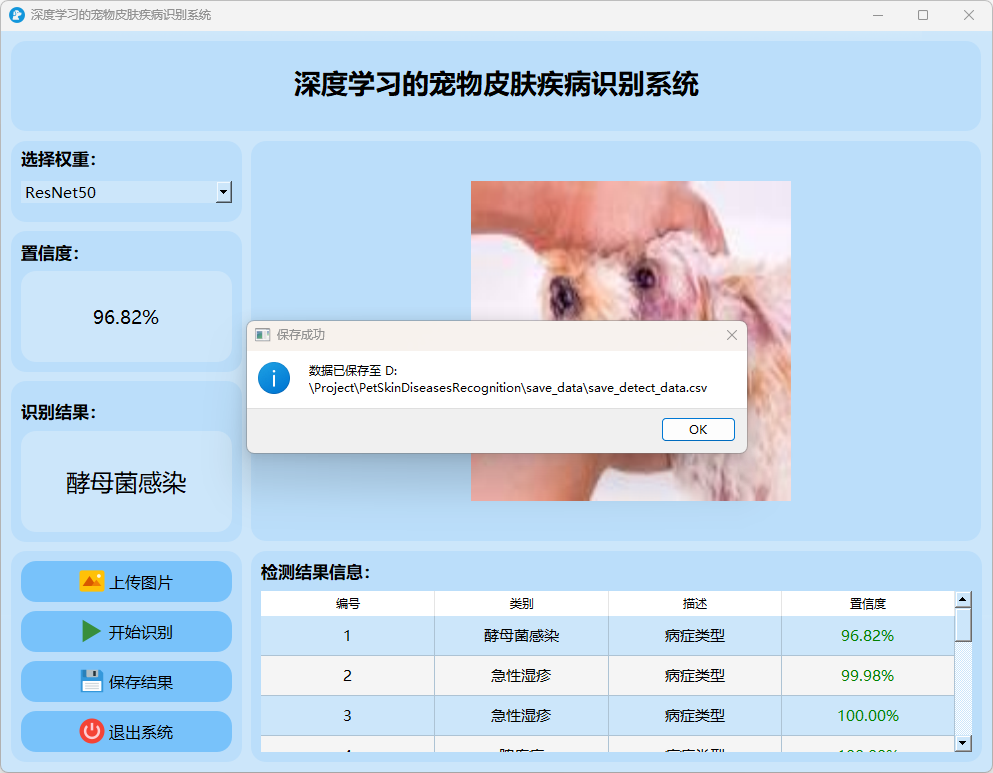The height and width of the screenshot is (773, 993).
Task: Click the 类别 column header
Action: (521, 604)
